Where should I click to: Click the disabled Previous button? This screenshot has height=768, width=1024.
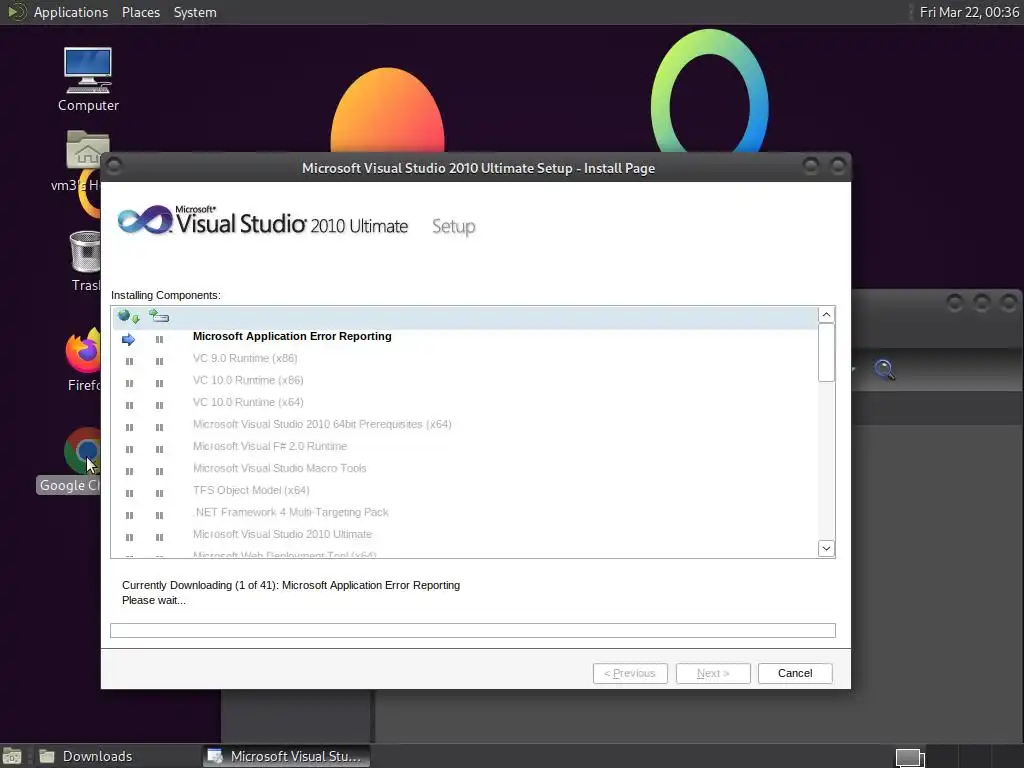pos(630,673)
